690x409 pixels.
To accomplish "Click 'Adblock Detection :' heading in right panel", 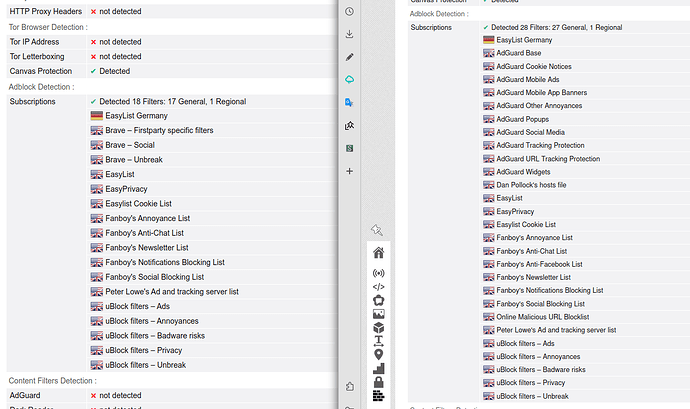I will click(439, 14).
